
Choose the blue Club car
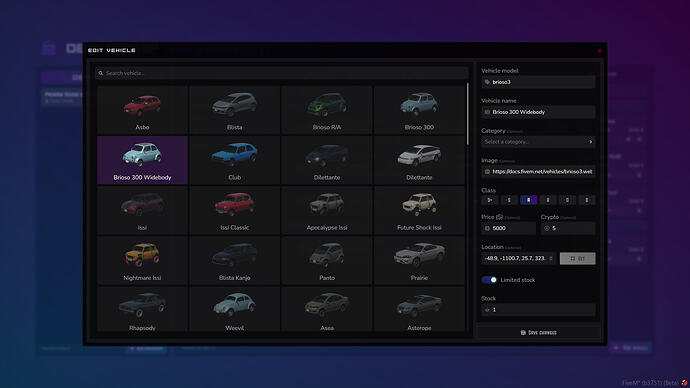235,160
